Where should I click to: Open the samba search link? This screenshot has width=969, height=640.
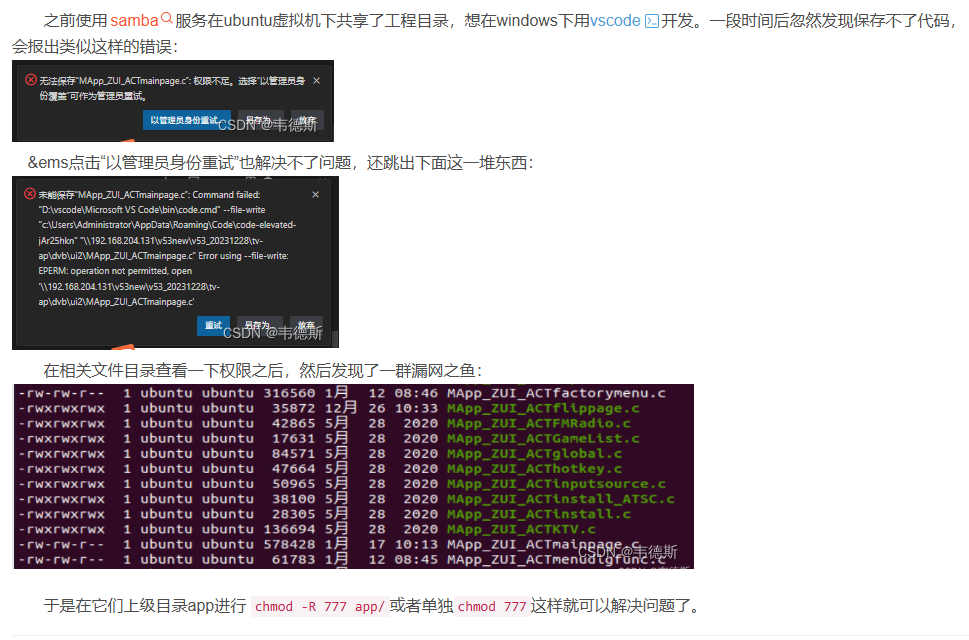[134, 20]
